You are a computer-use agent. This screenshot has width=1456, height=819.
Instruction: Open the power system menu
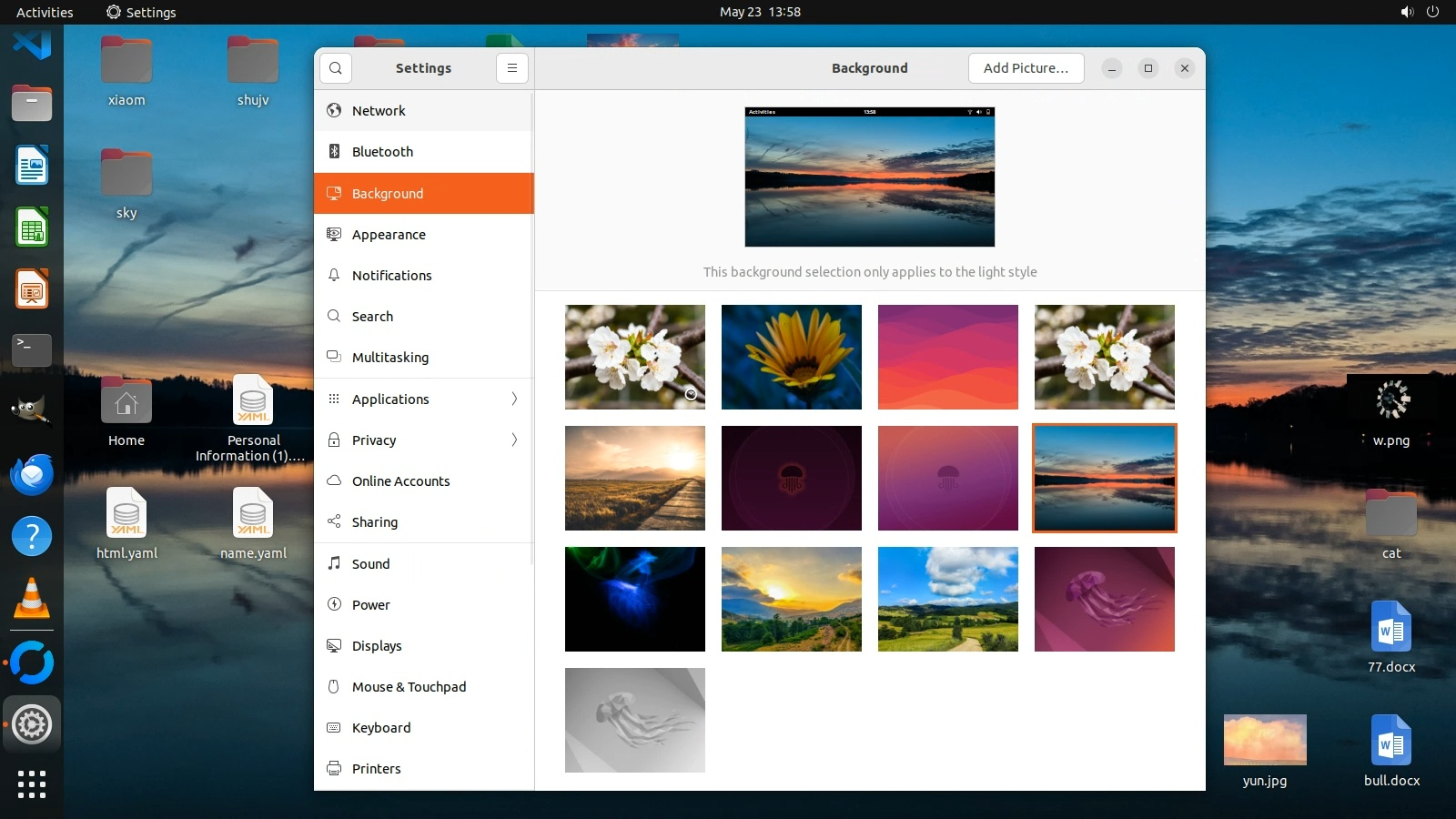[x=1432, y=12]
